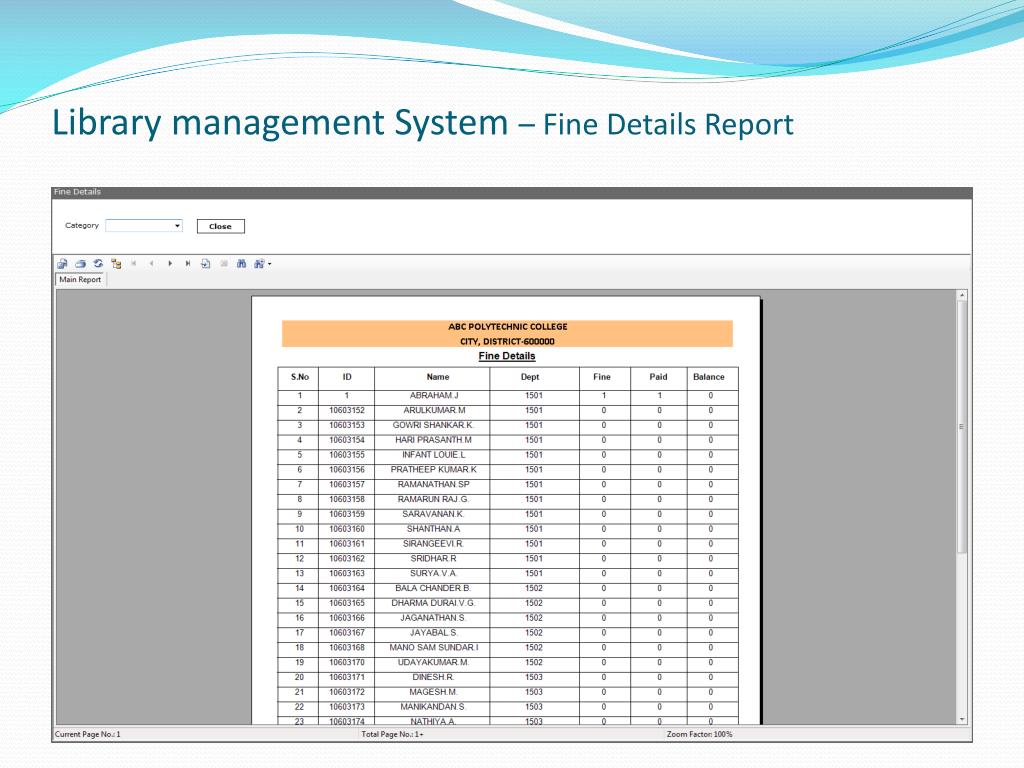Click the Go To Page icon

point(205,264)
